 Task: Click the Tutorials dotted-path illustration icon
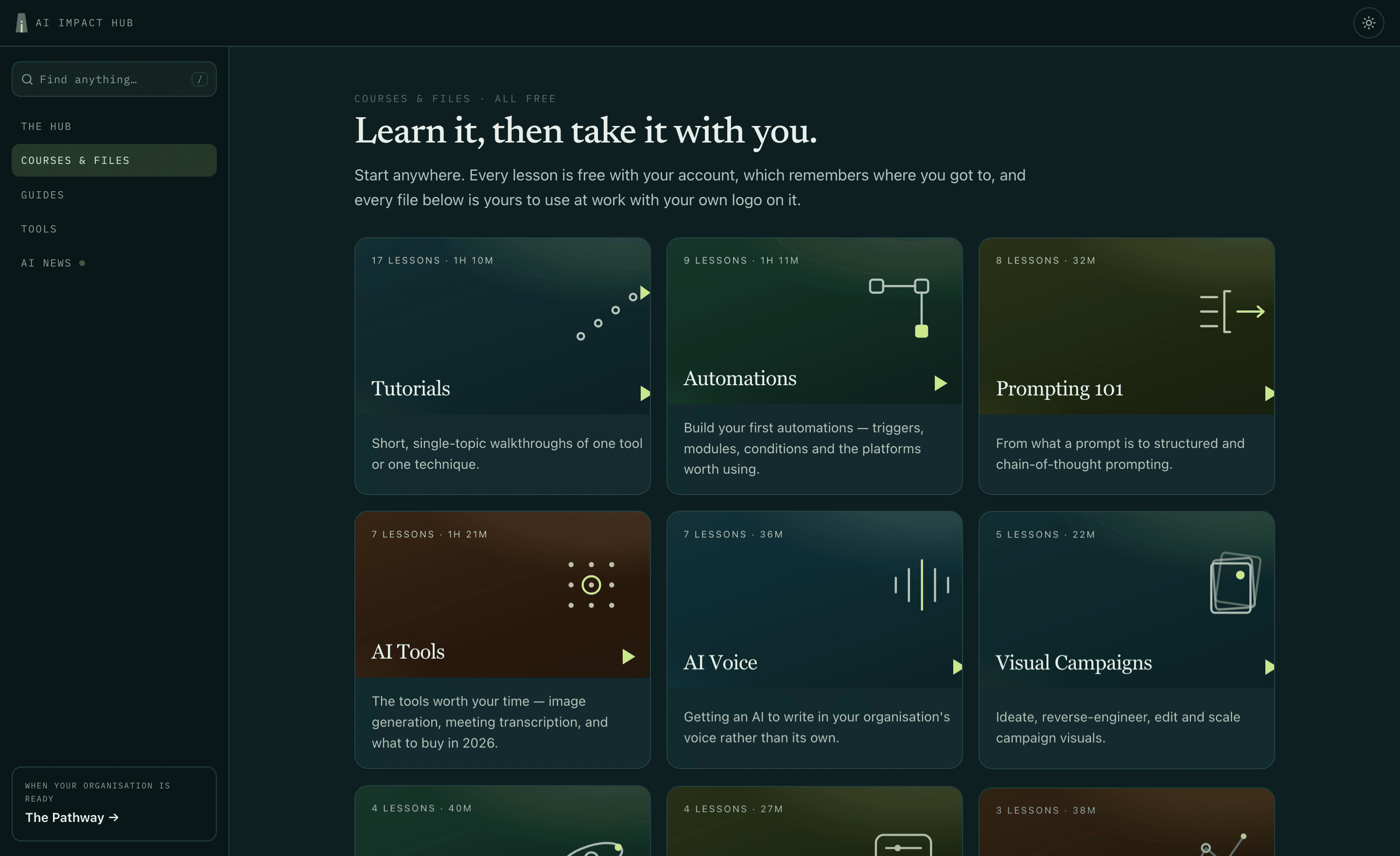612,314
